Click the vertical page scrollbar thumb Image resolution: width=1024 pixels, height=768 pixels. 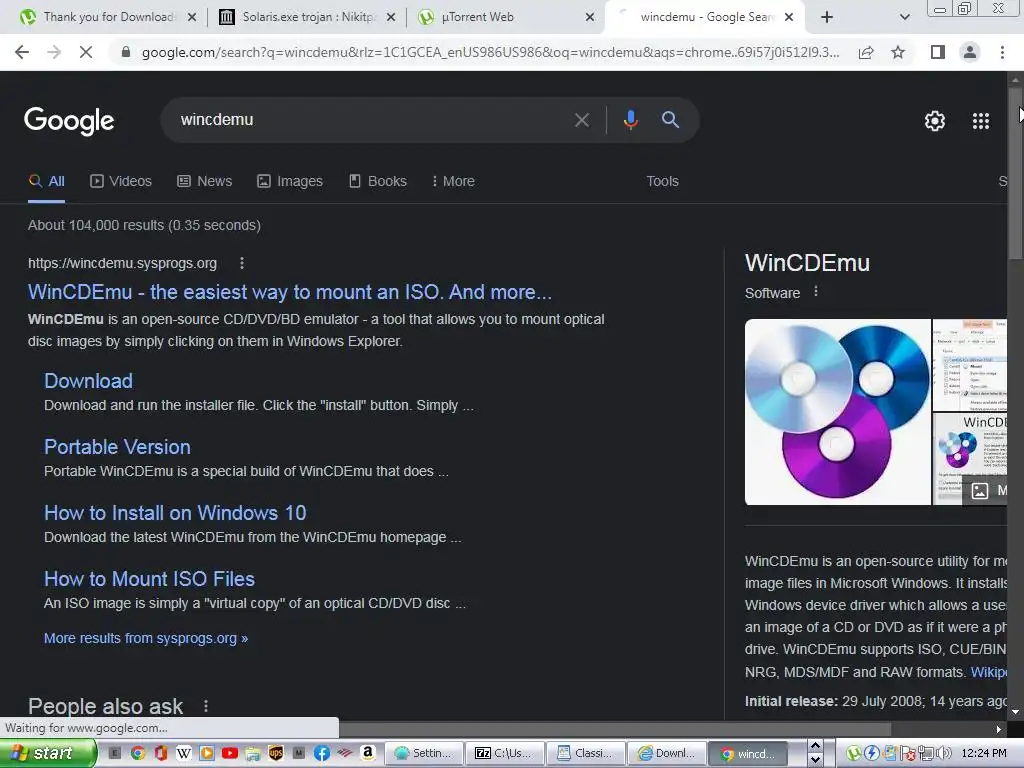coord(1015,173)
